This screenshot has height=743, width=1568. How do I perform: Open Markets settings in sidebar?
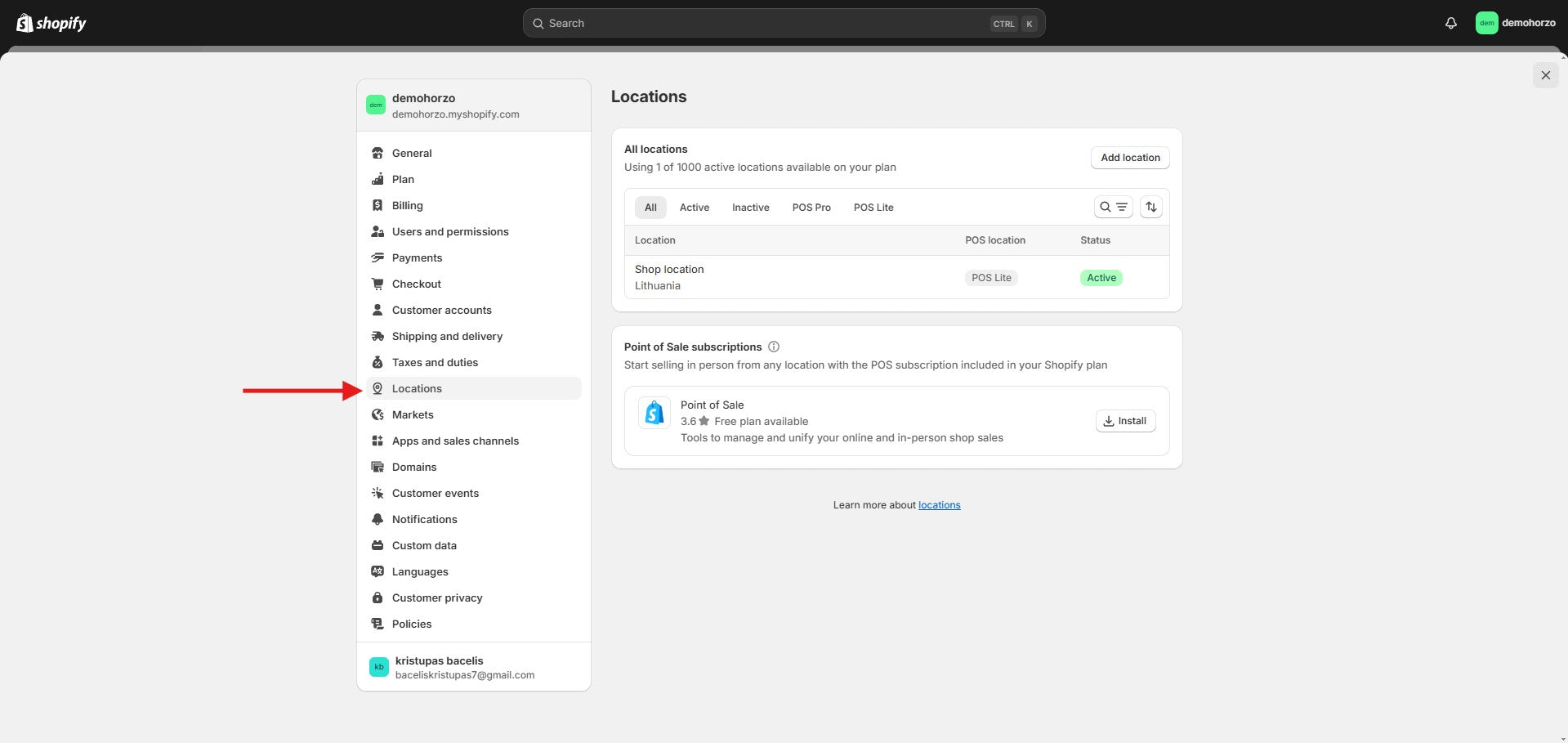click(413, 414)
